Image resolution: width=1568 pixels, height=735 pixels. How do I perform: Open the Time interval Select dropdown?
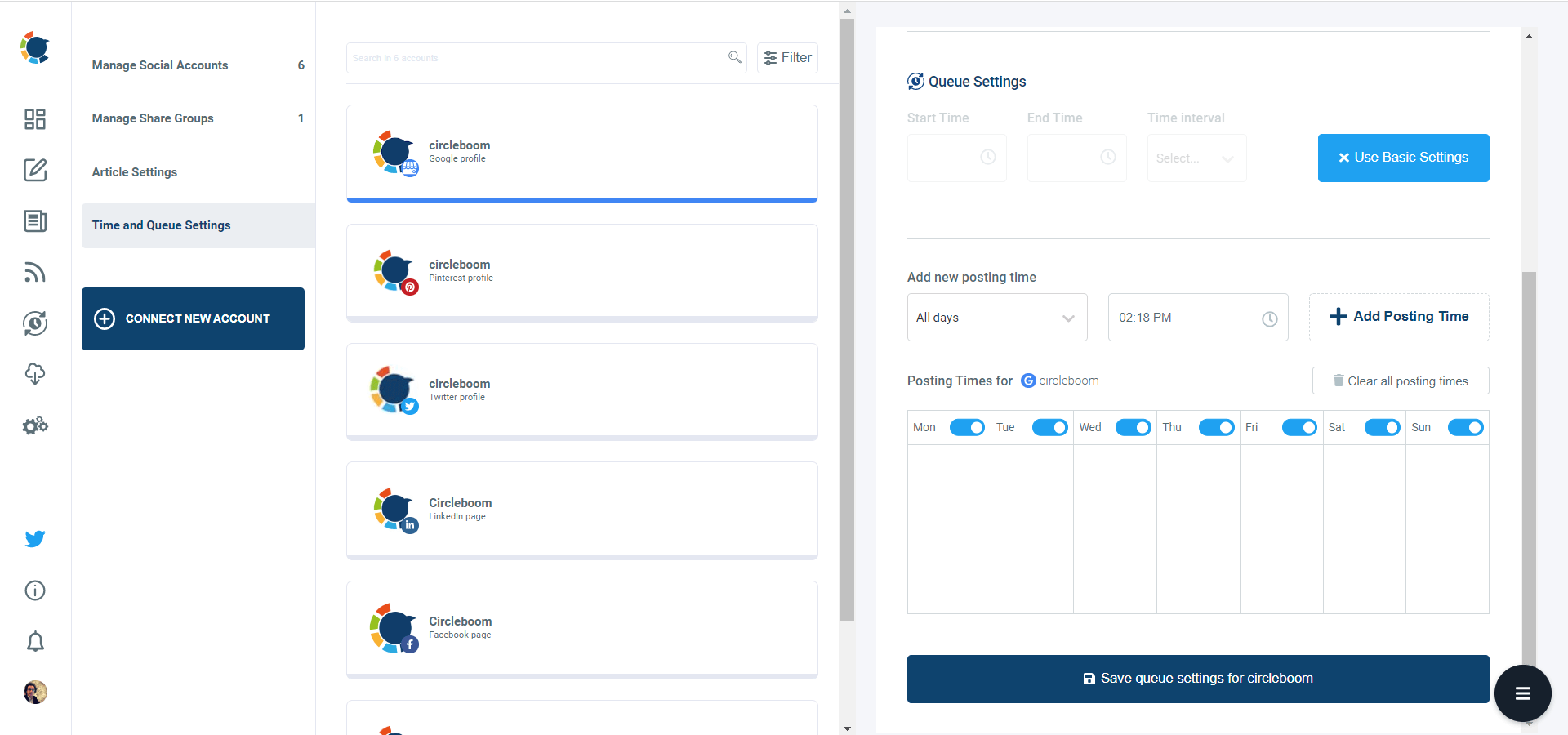tap(1196, 158)
